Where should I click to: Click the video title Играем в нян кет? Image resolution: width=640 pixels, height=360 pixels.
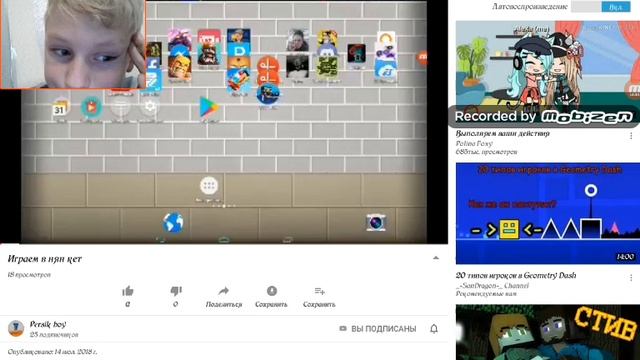click(45, 259)
